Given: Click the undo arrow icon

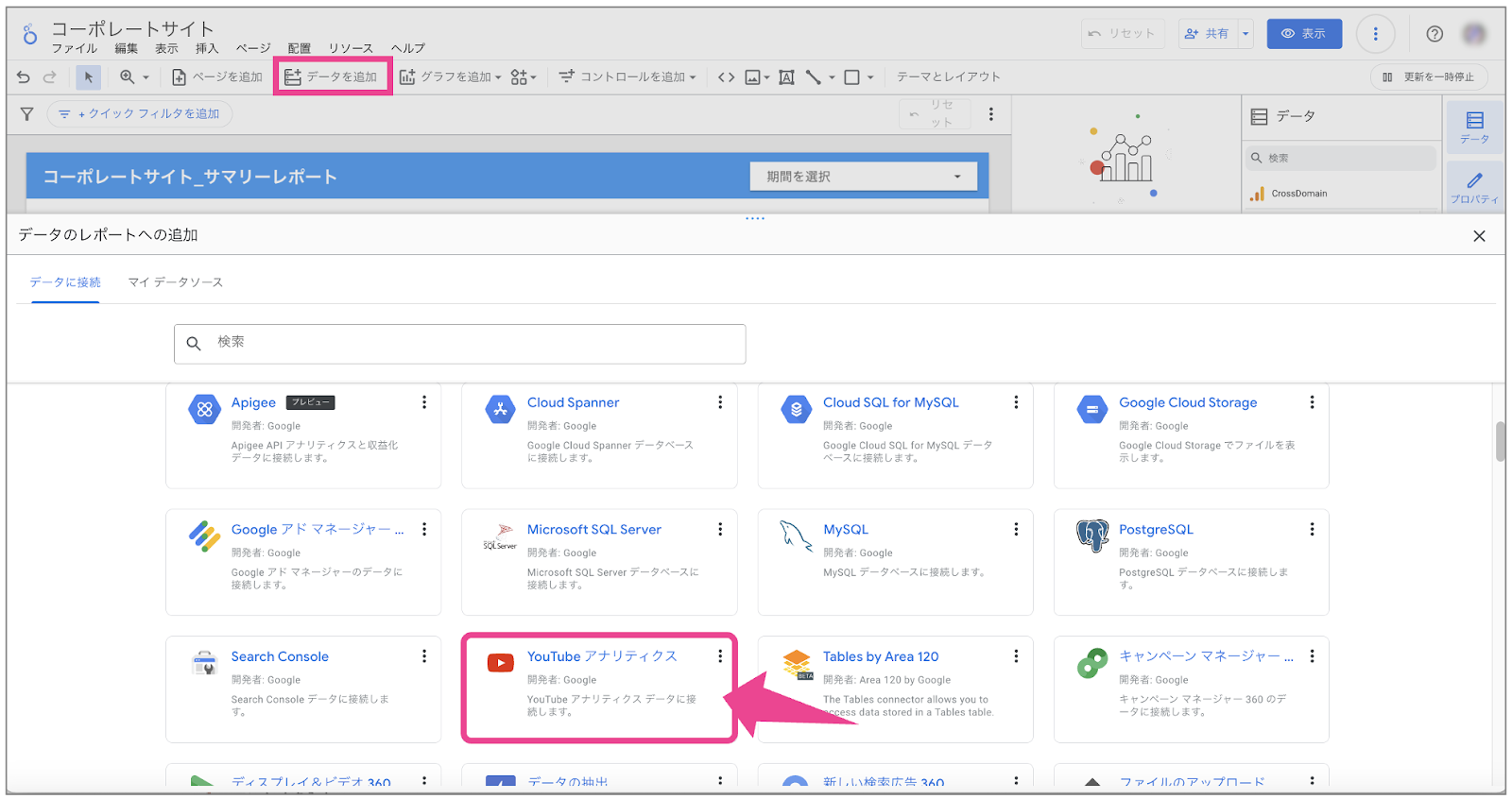Looking at the screenshot, I should coord(24,77).
